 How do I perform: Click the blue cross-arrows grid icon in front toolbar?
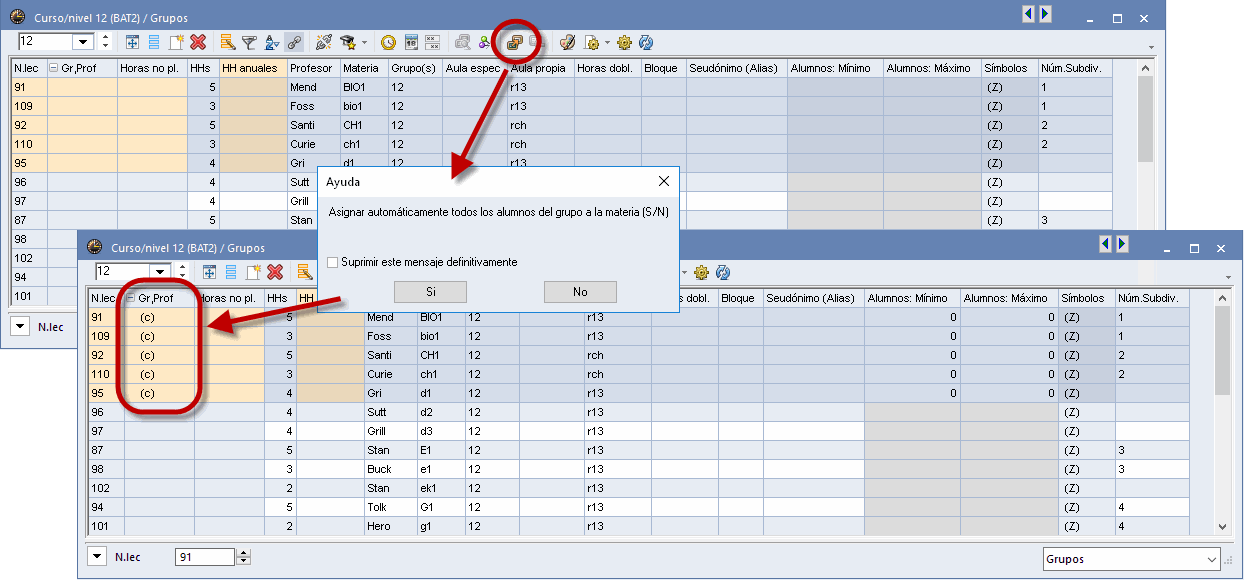click(x=209, y=272)
